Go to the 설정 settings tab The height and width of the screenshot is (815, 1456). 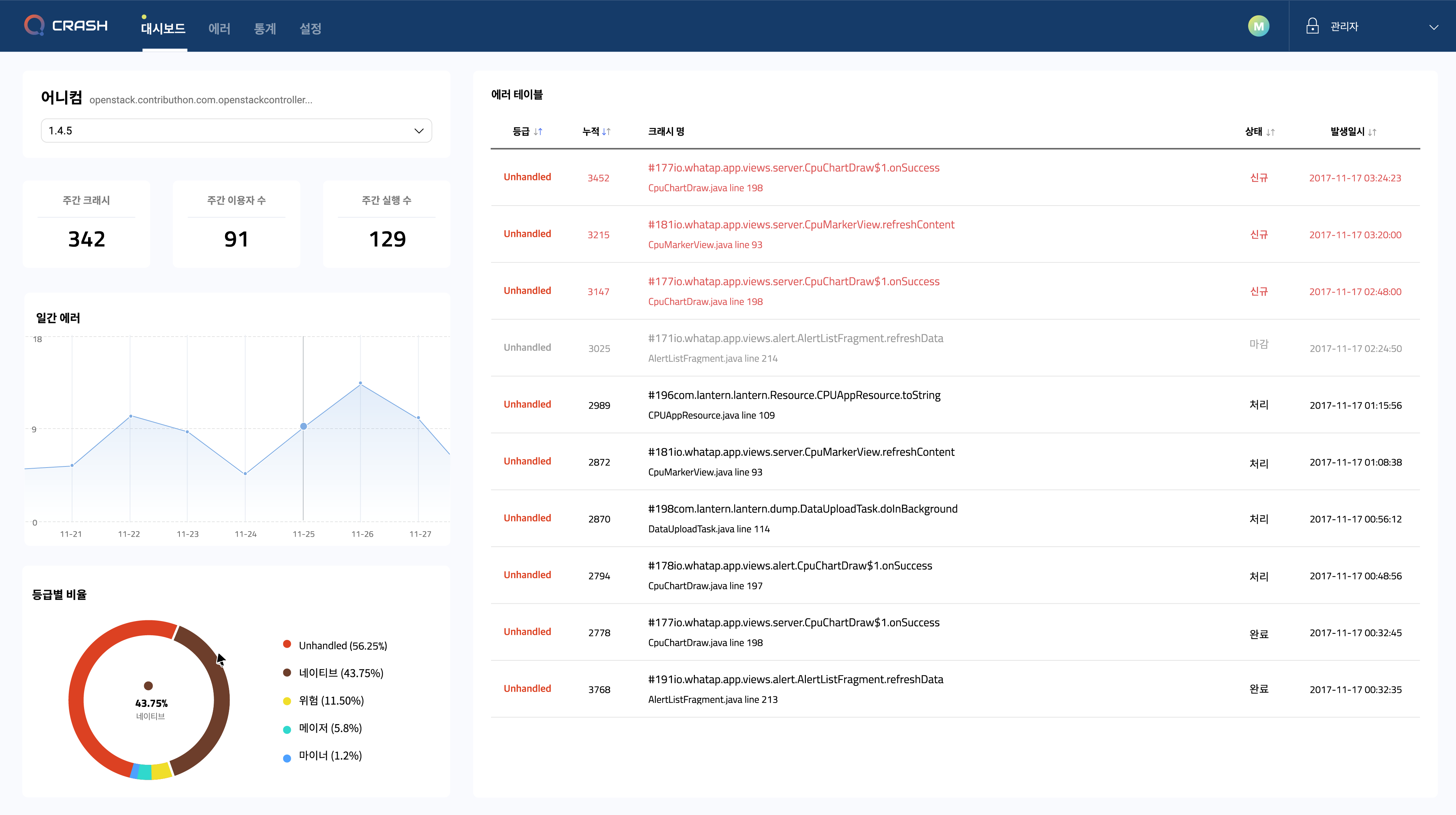[310, 28]
